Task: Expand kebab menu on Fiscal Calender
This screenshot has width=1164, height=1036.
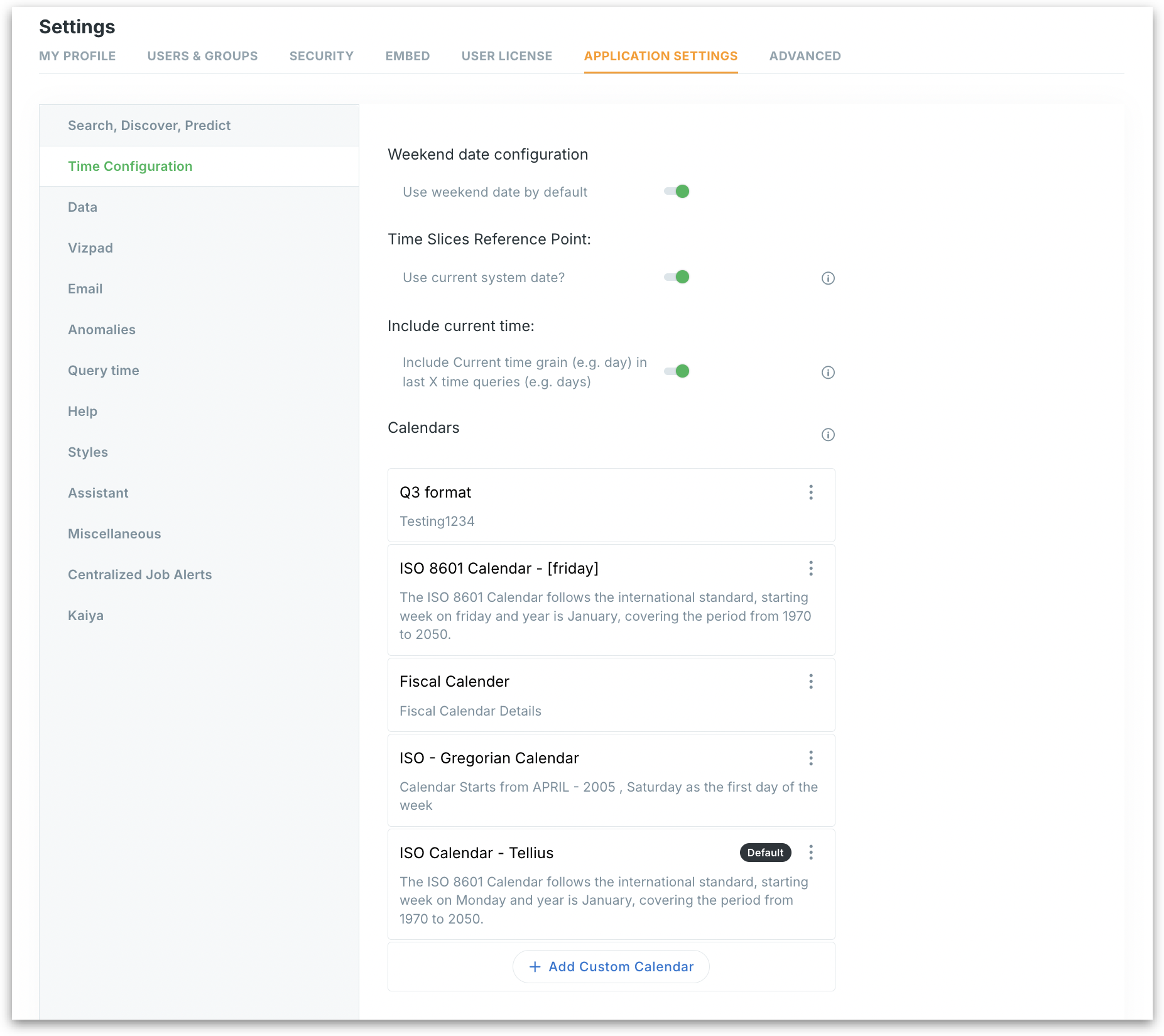Action: [x=811, y=682]
